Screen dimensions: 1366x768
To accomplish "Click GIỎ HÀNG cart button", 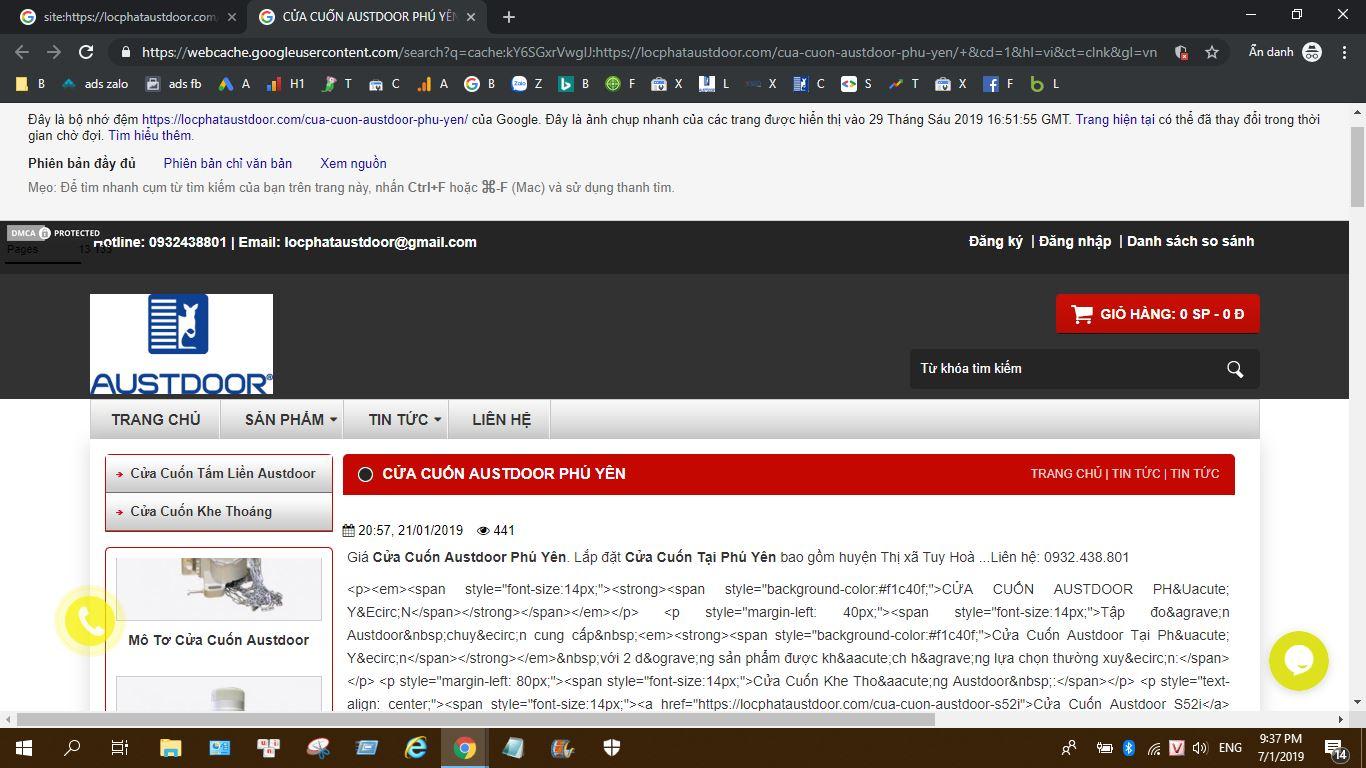I will tap(1157, 314).
